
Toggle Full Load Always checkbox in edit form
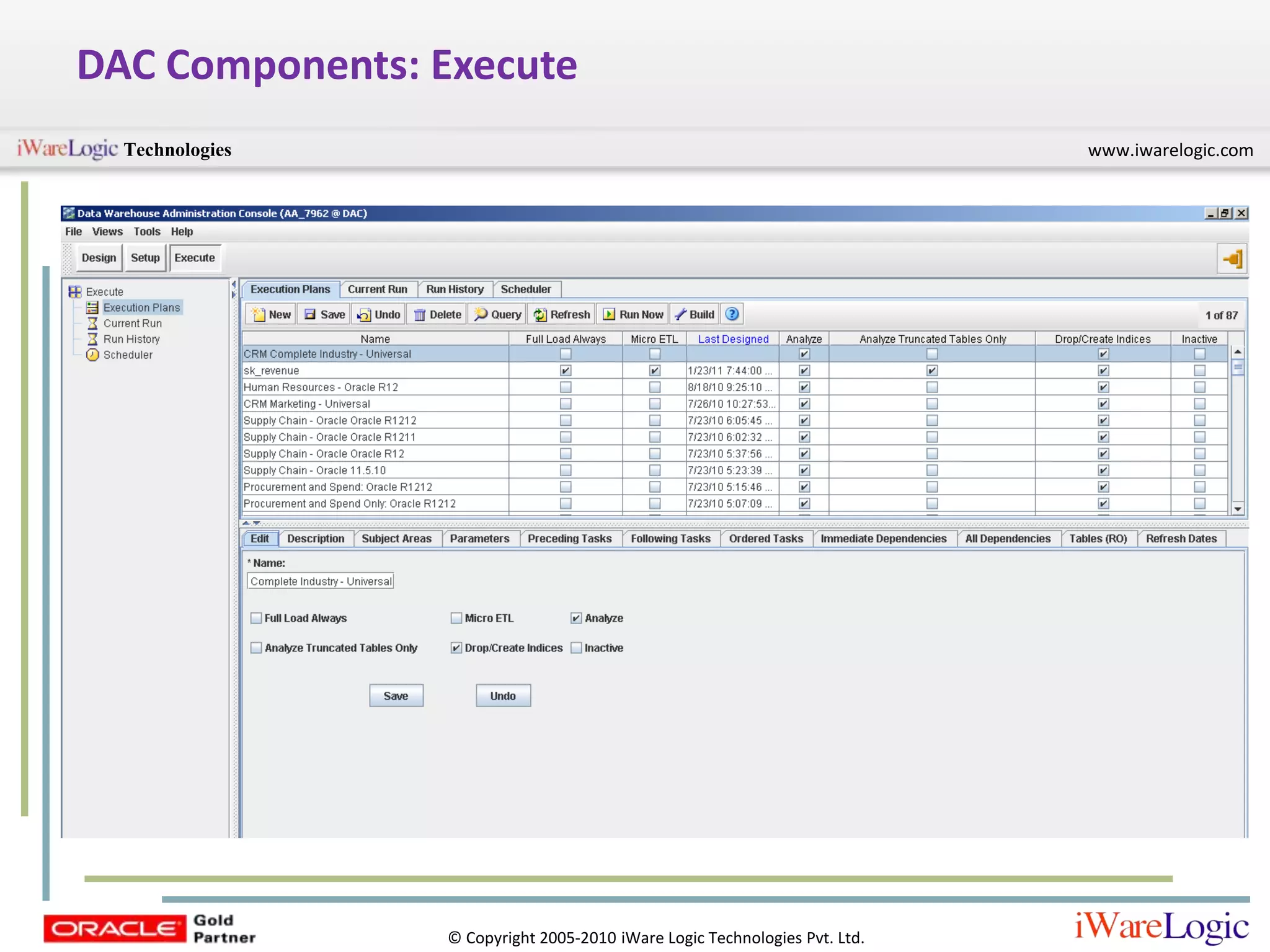pos(255,618)
